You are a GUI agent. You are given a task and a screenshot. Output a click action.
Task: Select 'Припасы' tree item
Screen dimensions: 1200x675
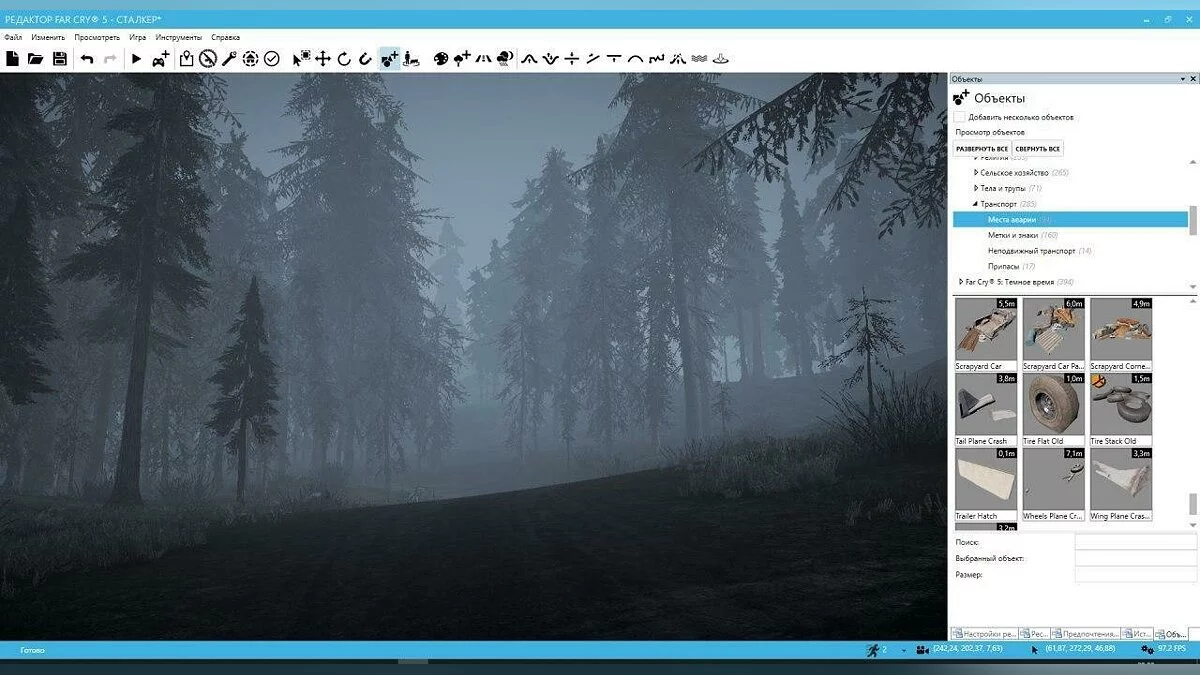1011,267
